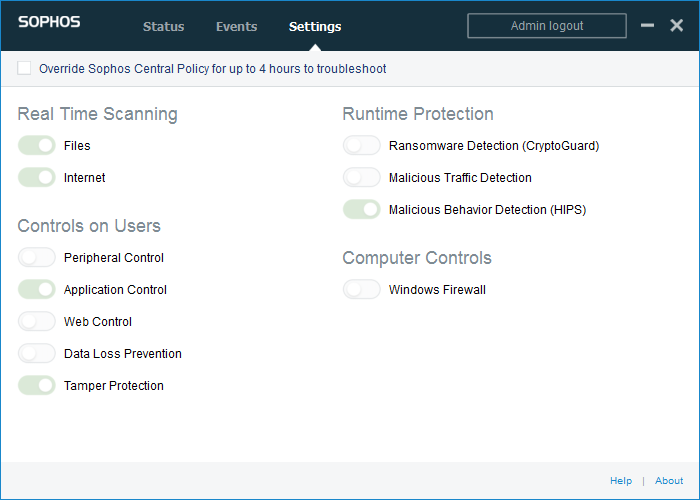Switch on Data Loss Prevention
Screen dimensions: 700x500
(37, 354)
